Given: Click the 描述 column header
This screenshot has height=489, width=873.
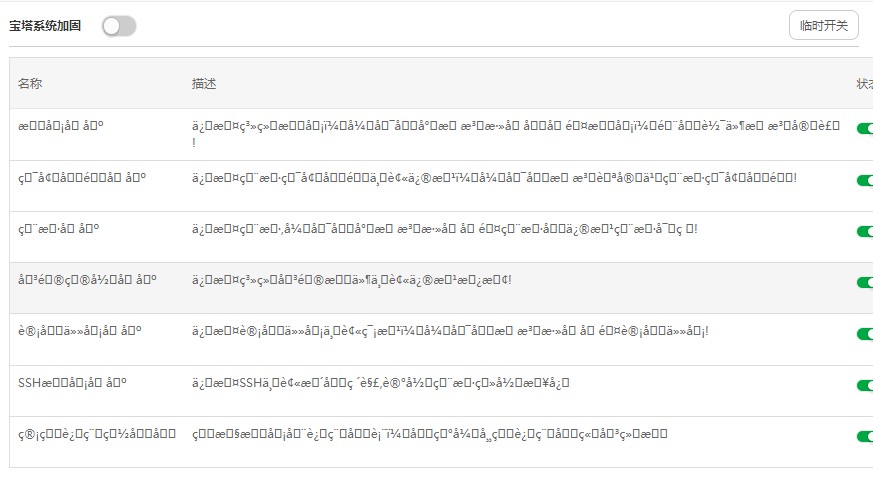Looking at the screenshot, I should pyautogui.click(x=204, y=84).
